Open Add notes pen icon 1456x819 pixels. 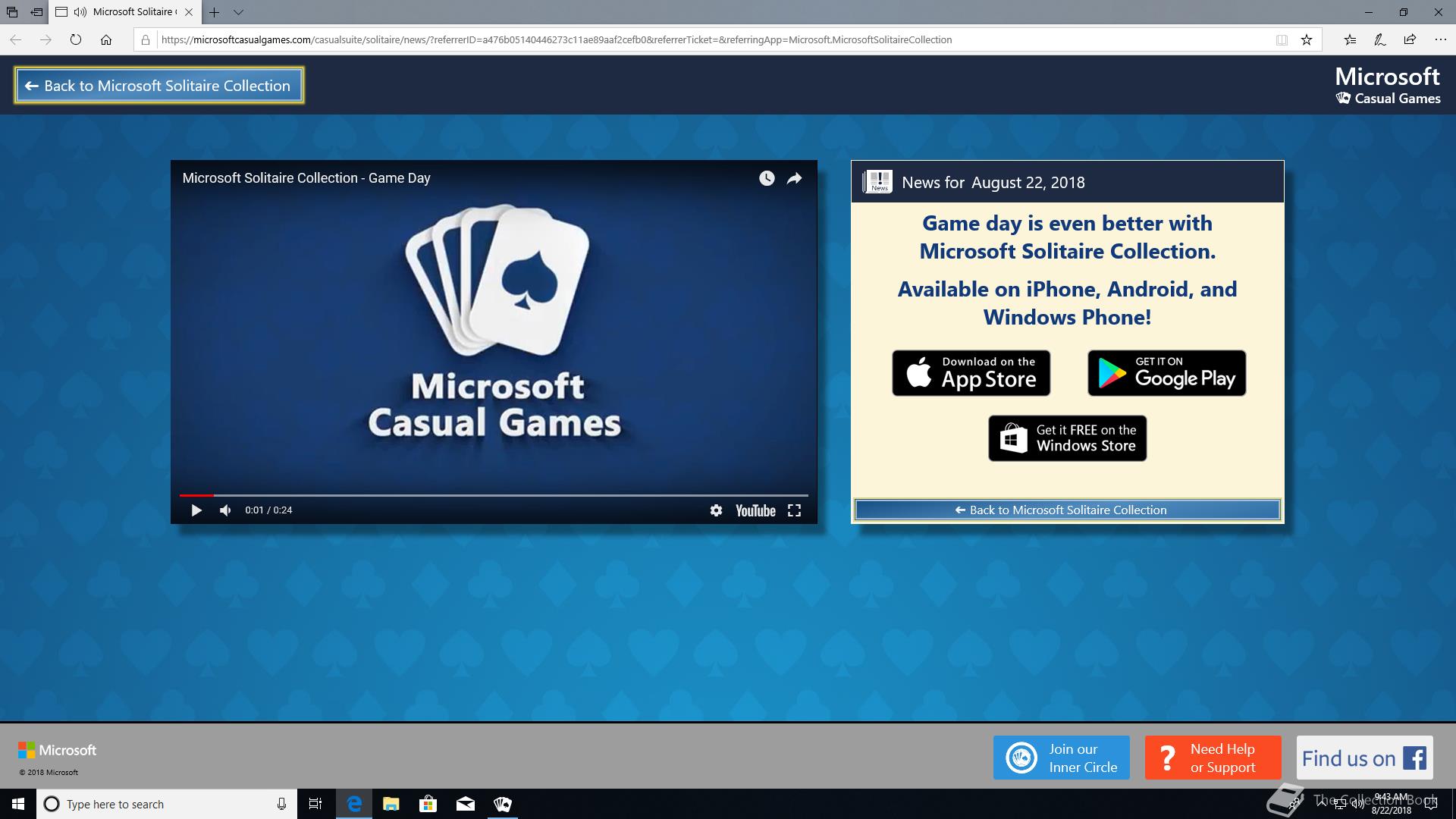(1380, 39)
